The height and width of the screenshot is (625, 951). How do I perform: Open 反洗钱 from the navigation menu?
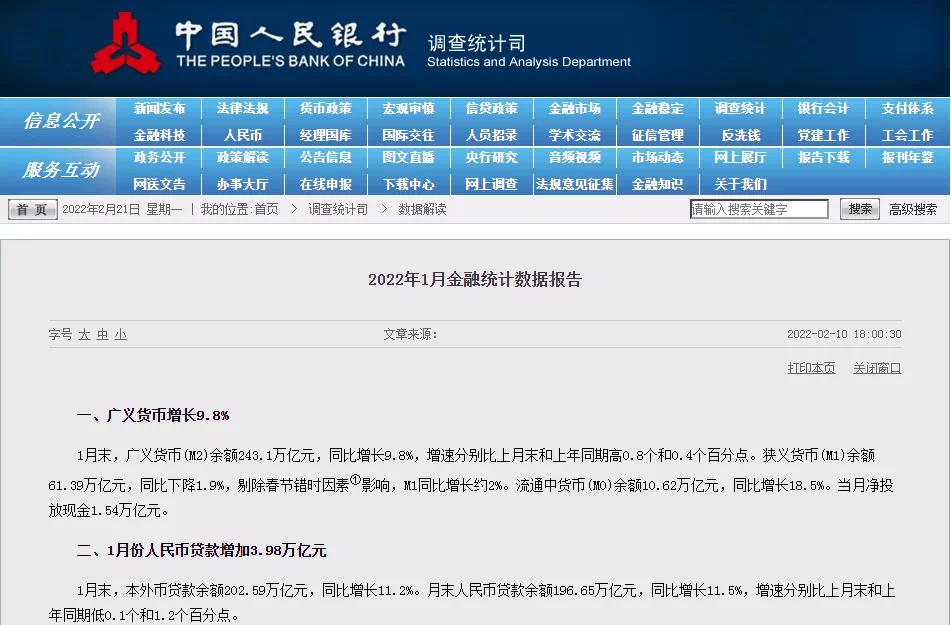pyautogui.click(x=740, y=135)
